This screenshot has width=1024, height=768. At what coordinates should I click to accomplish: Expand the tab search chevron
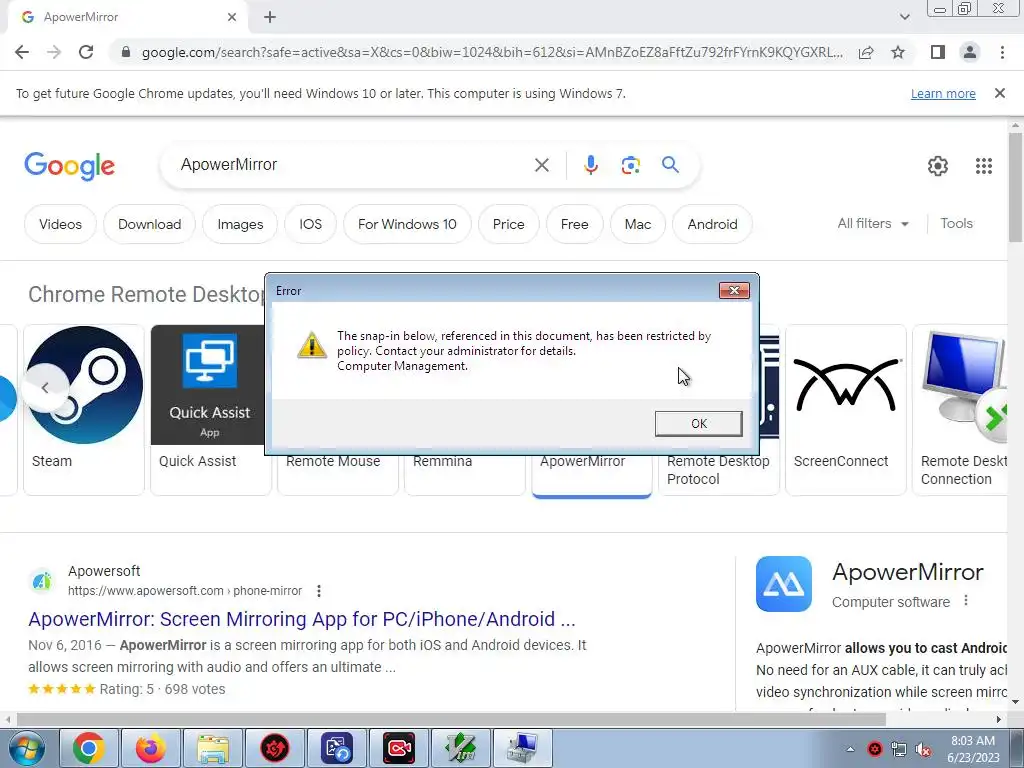(904, 18)
